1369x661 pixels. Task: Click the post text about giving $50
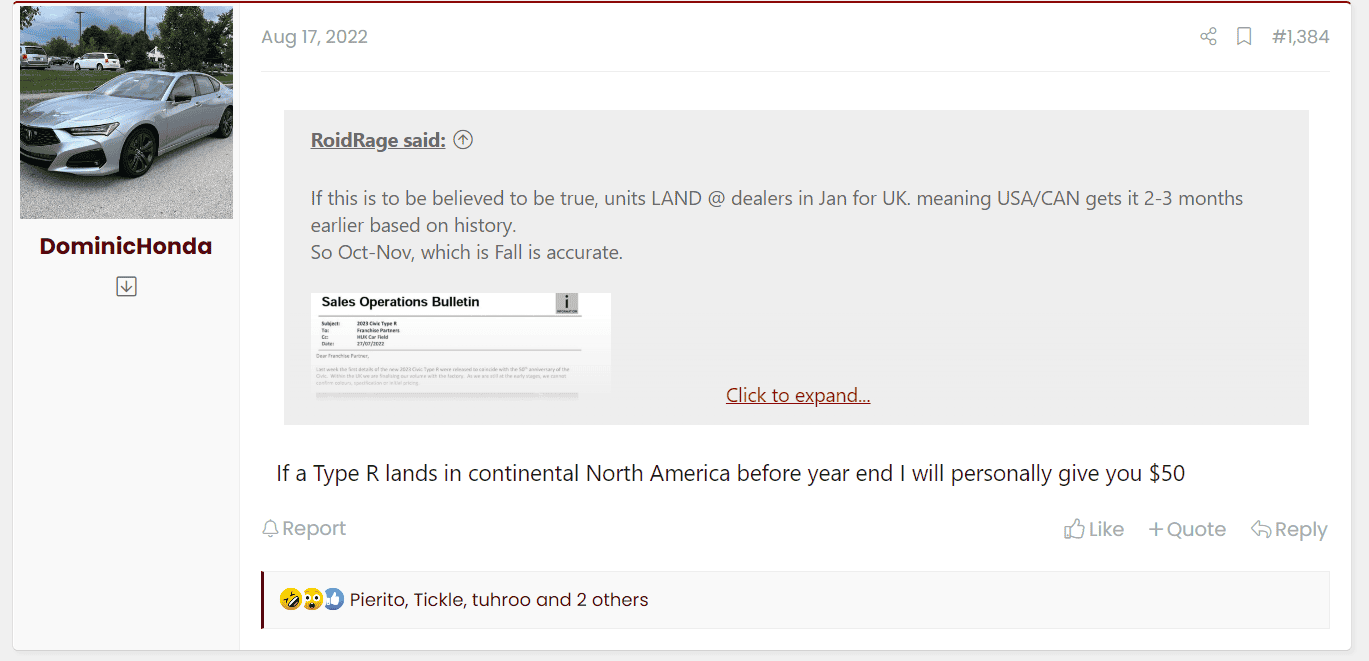730,473
